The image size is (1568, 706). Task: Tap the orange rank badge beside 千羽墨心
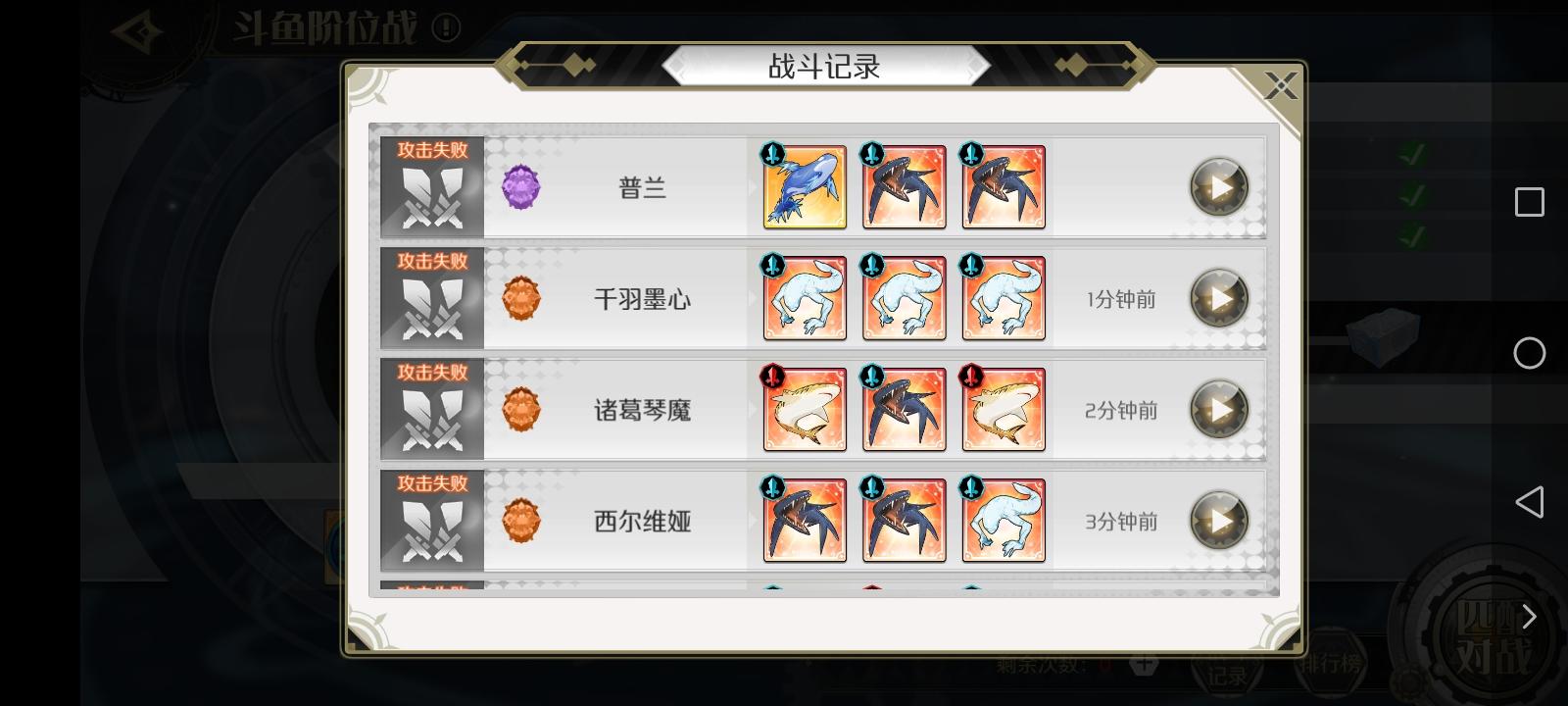pos(520,298)
